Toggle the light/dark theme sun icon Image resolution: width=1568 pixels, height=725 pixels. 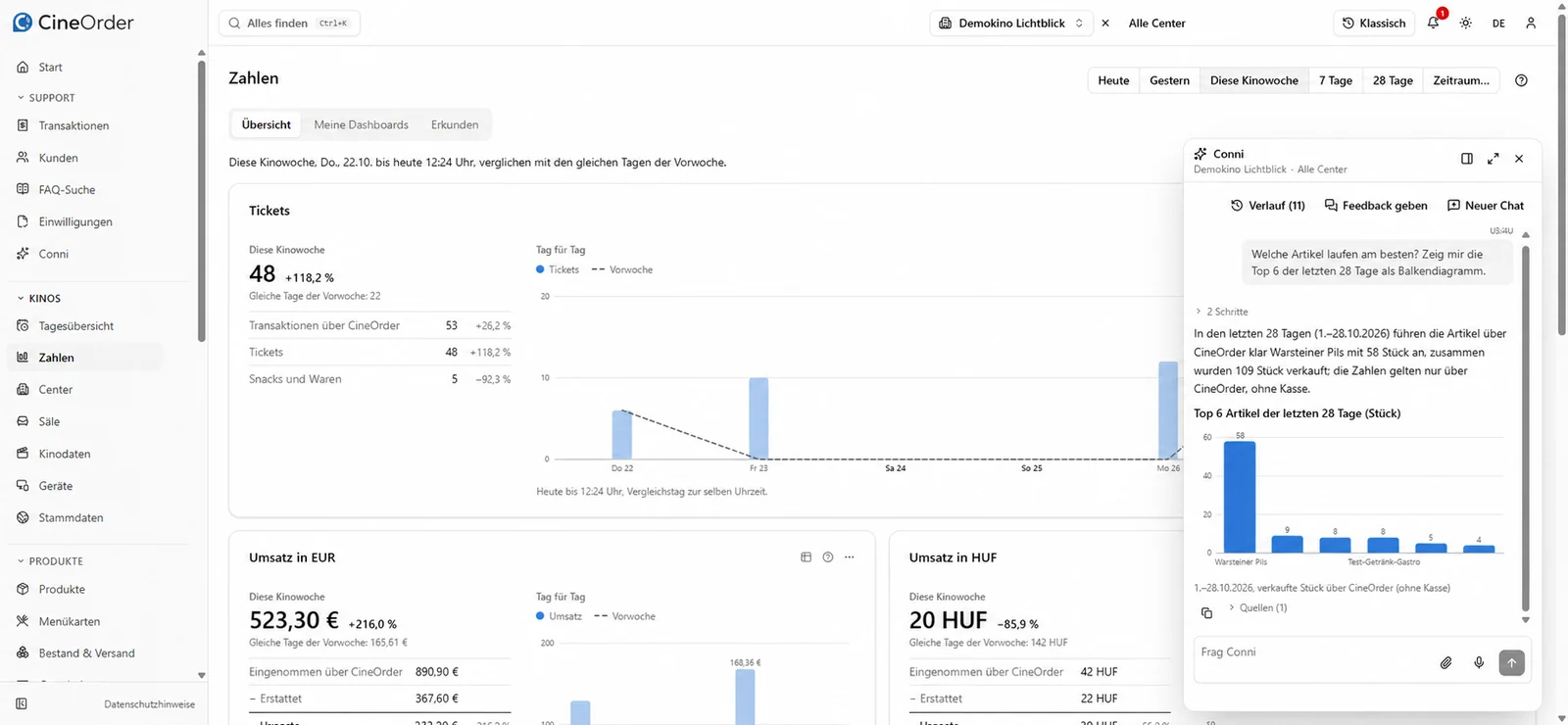coord(1466,23)
